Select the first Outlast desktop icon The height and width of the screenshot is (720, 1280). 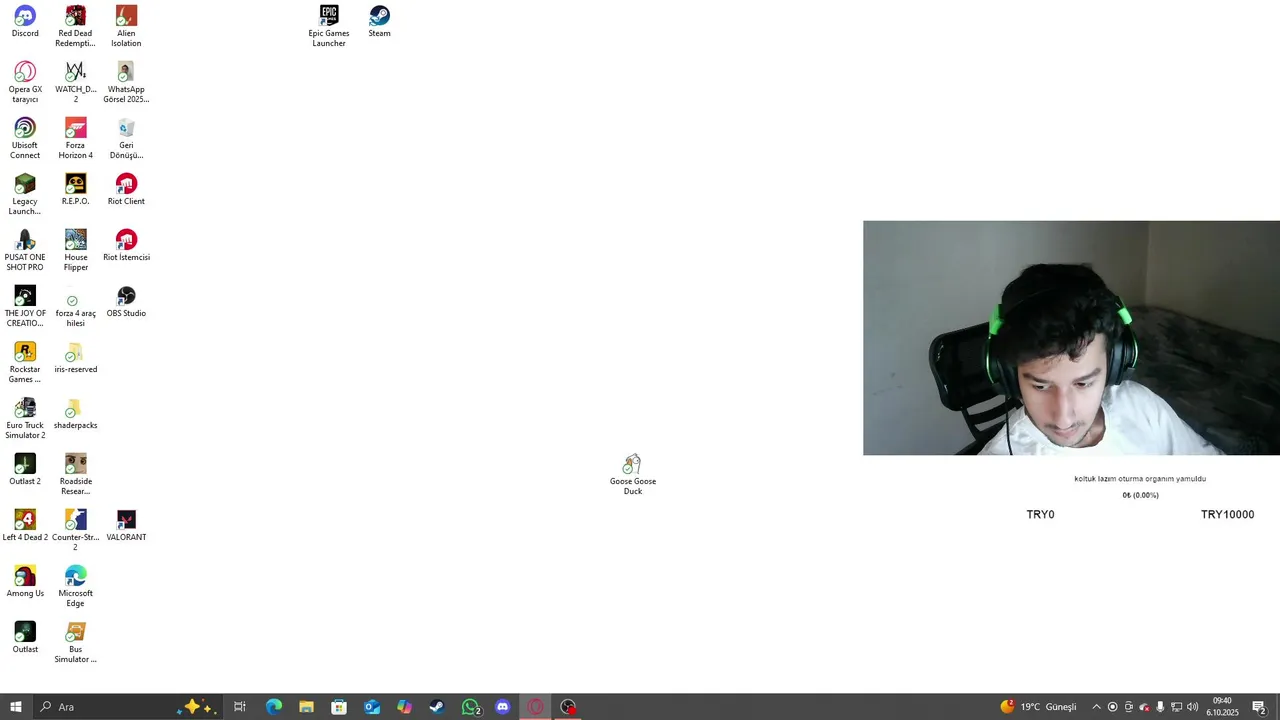[x=25, y=637]
